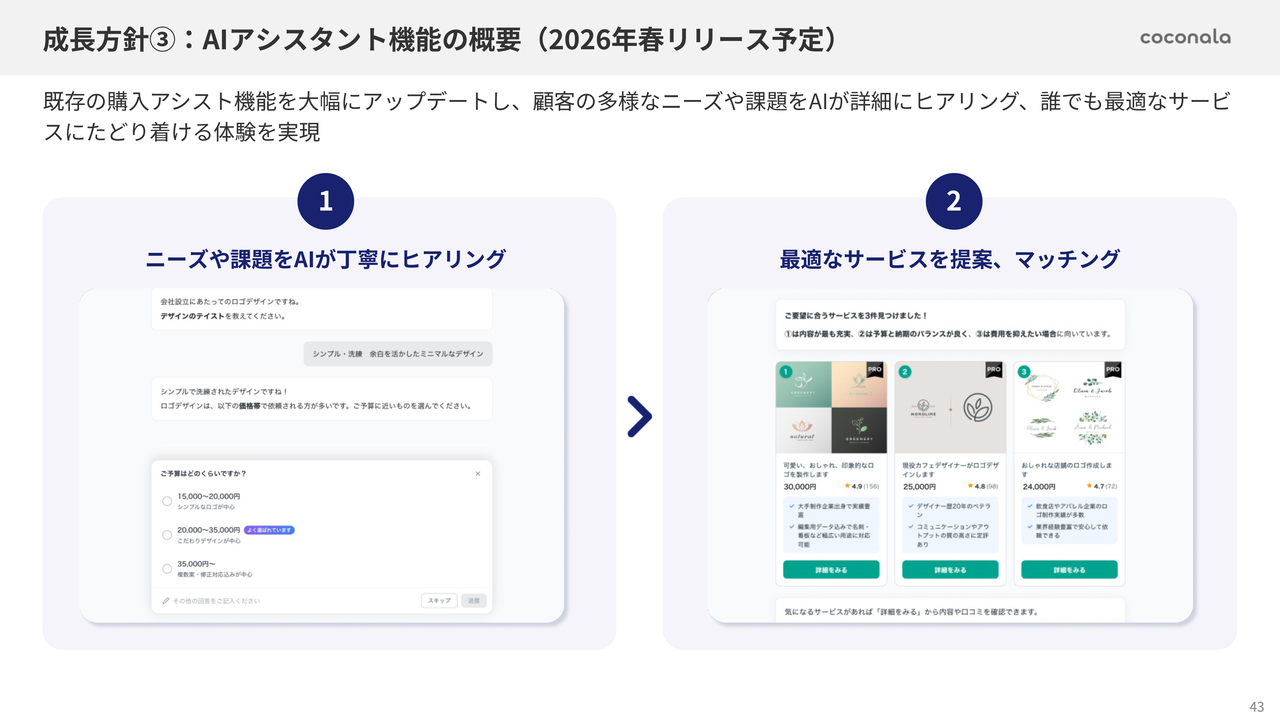The height and width of the screenshot is (720, 1280).
Task: Click the PRO badge on the first card
Action: 875,369
